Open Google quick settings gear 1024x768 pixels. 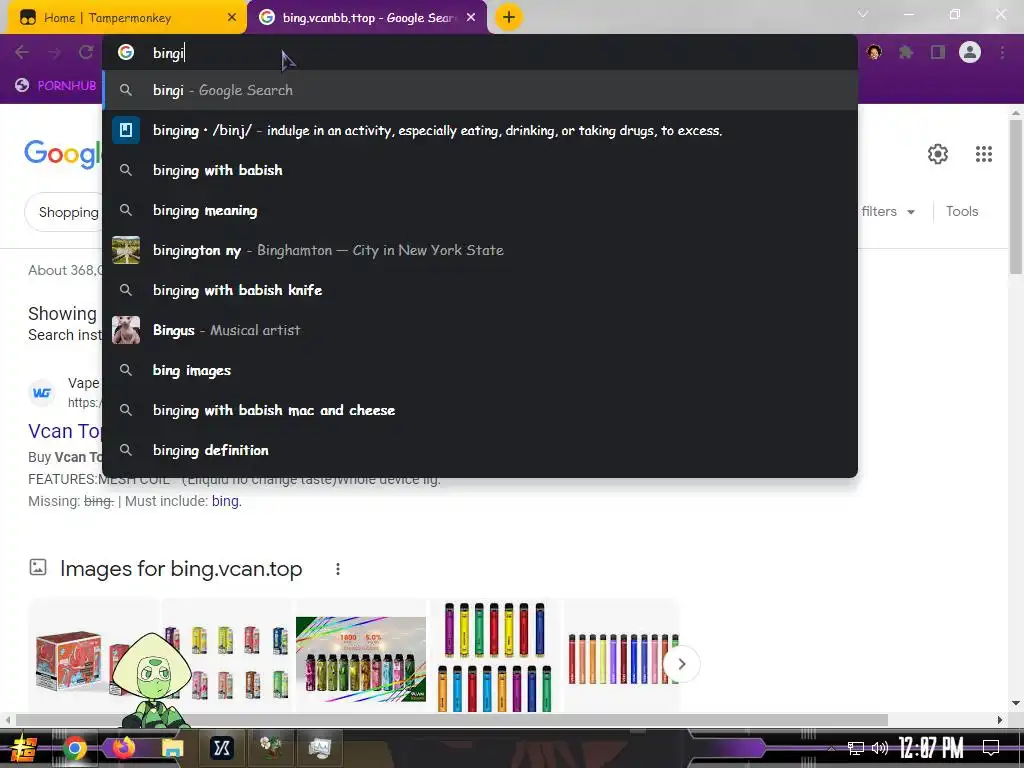point(938,154)
